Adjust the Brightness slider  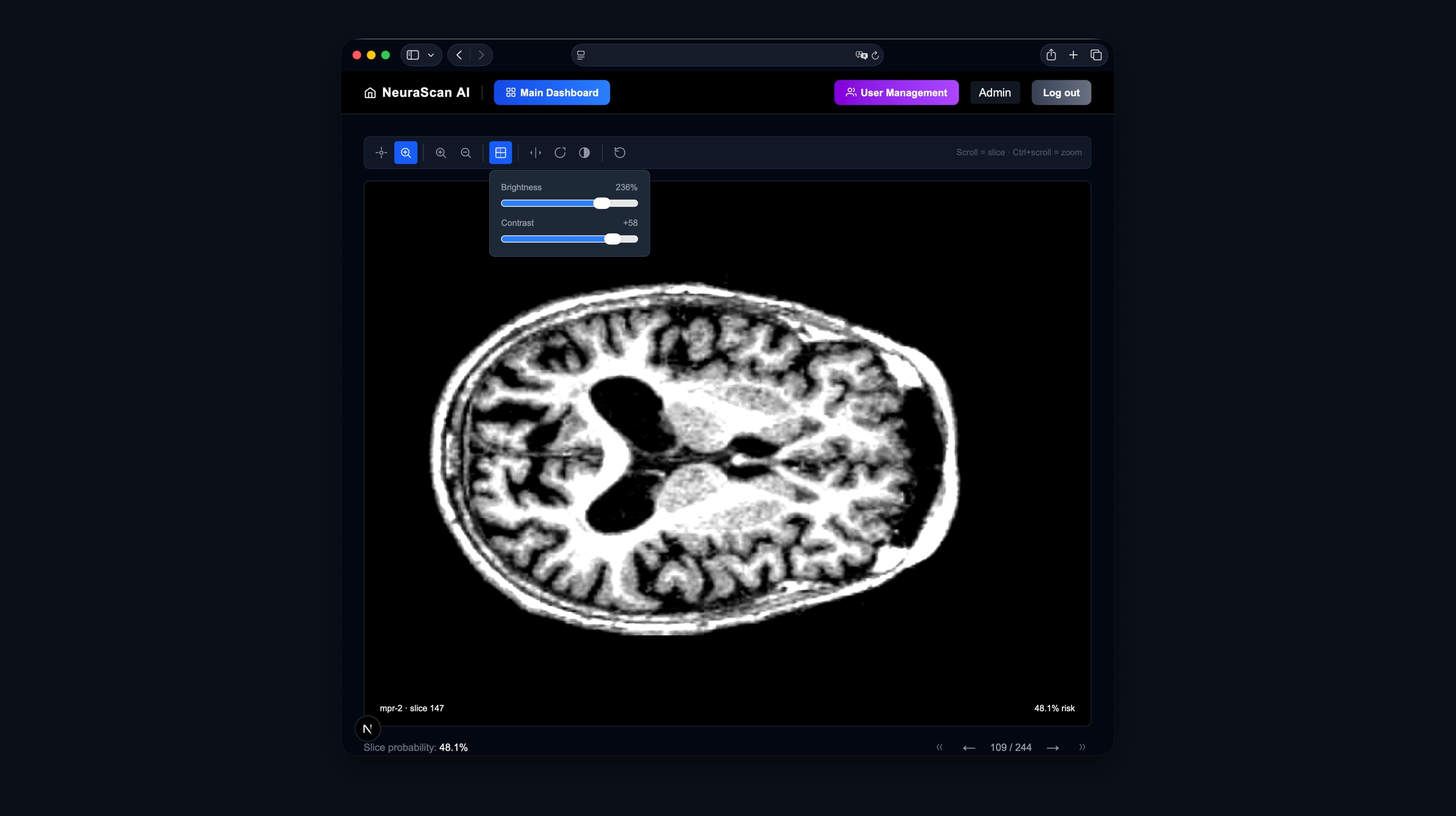point(569,204)
